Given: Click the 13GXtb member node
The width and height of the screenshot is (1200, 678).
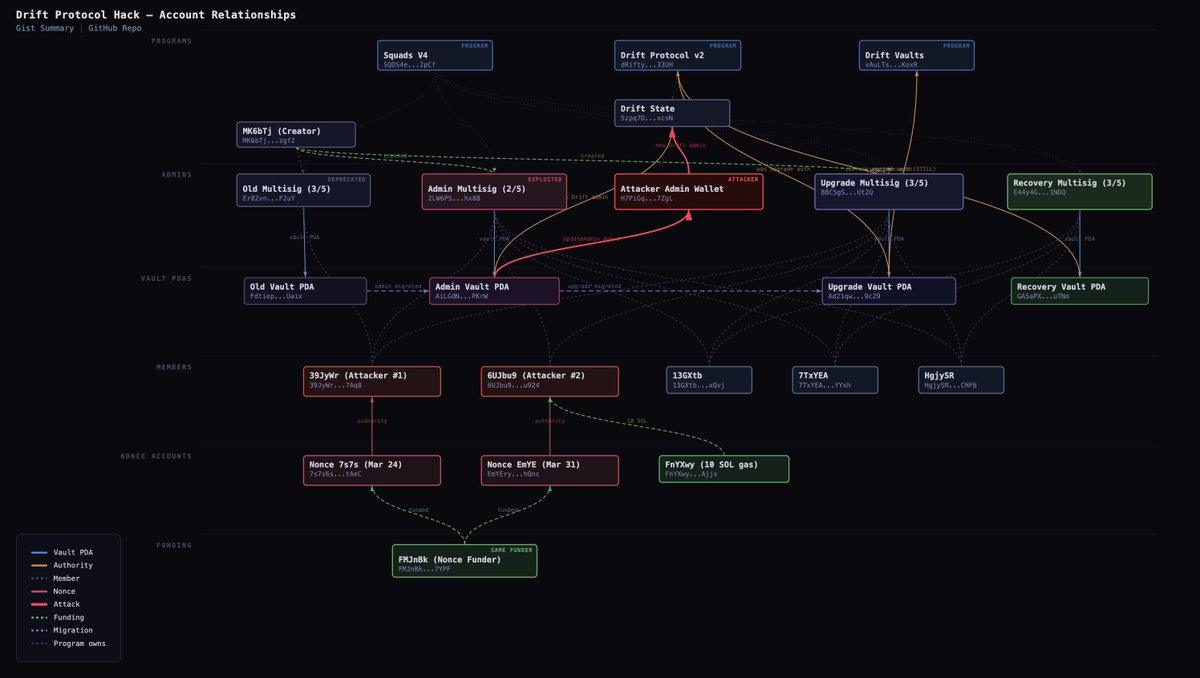Looking at the screenshot, I should (709, 380).
